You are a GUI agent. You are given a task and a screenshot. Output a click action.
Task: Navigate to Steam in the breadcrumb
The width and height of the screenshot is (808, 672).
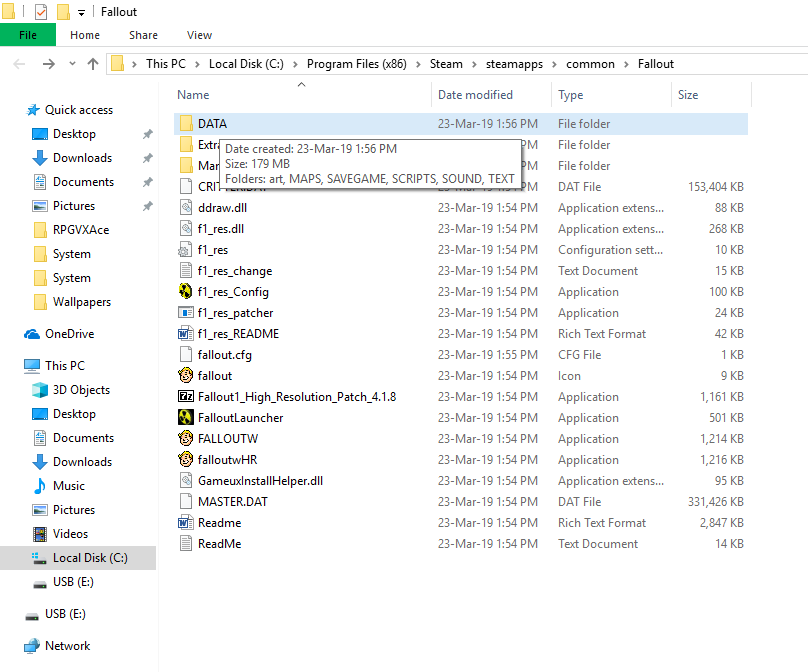[446, 64]
